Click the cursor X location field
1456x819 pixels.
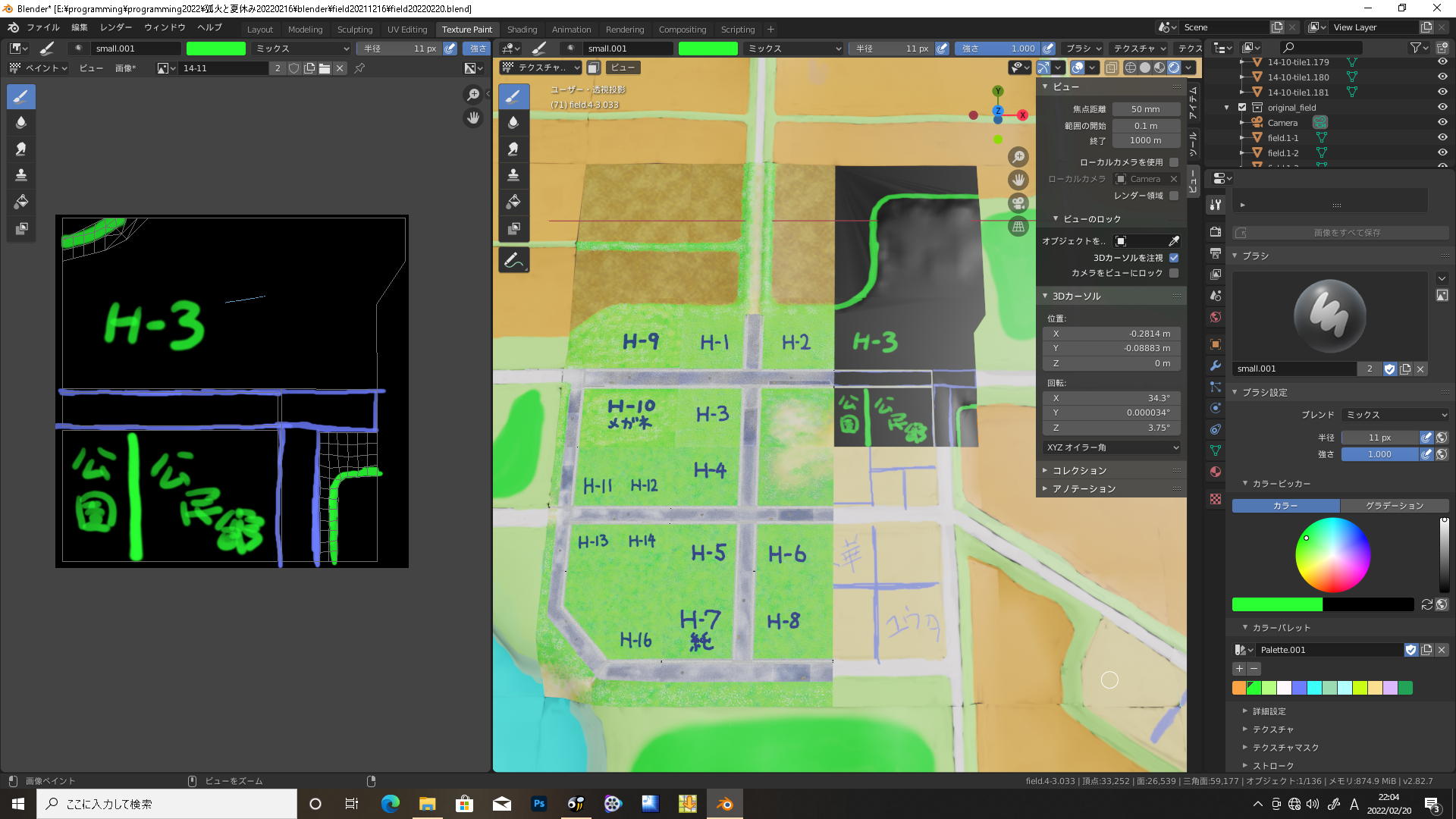point(1112,334)
